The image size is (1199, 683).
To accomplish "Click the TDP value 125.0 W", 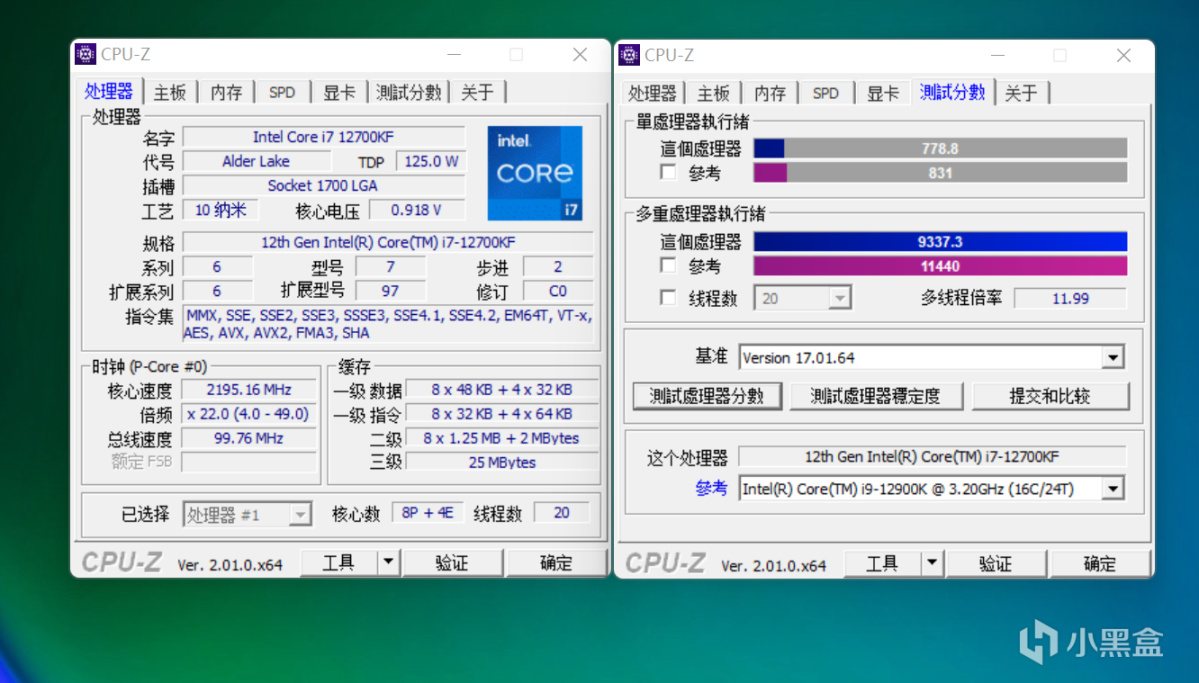I will (x=431, y=161).
